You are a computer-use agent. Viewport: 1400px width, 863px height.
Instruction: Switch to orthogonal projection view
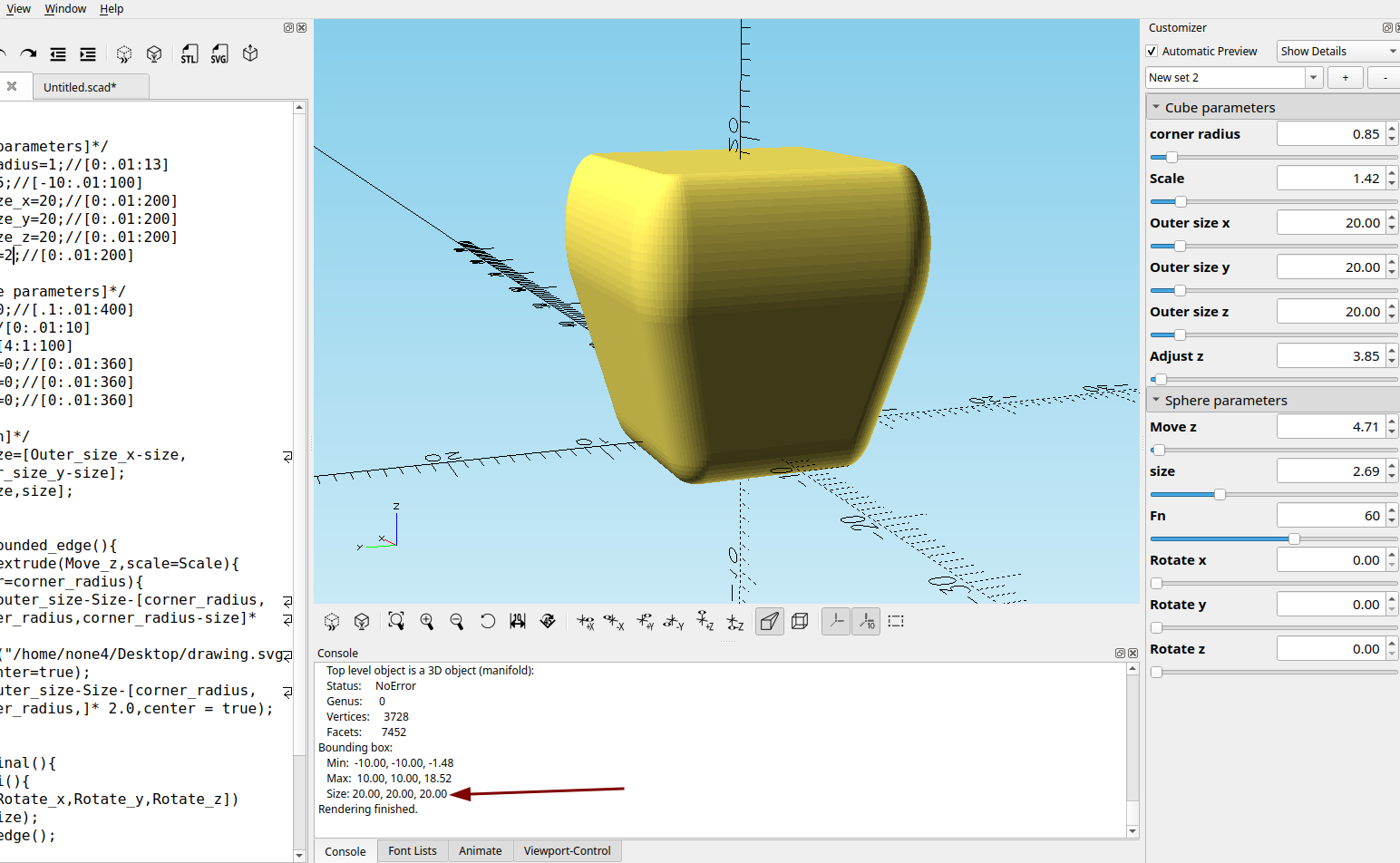tap(800, 621)
